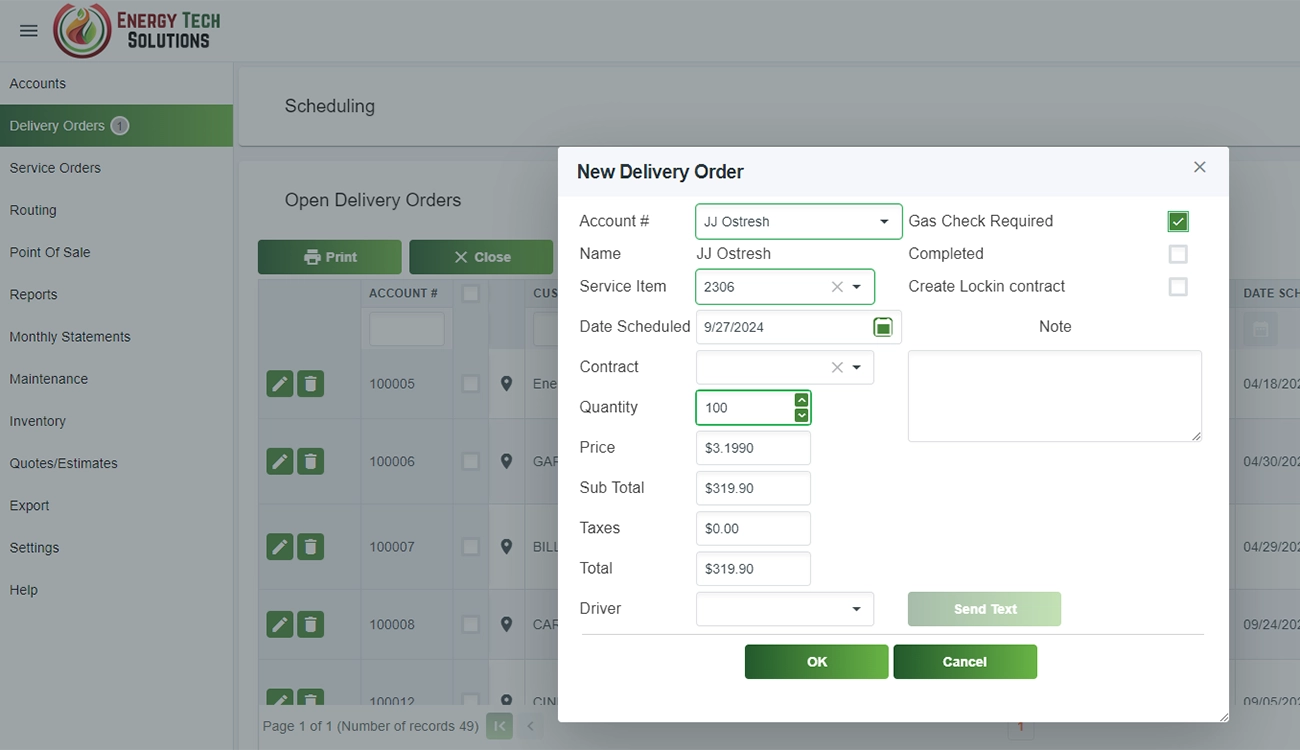Open the hamburger navigation menu
This screenshot has width=1300, height=750.
29,31
